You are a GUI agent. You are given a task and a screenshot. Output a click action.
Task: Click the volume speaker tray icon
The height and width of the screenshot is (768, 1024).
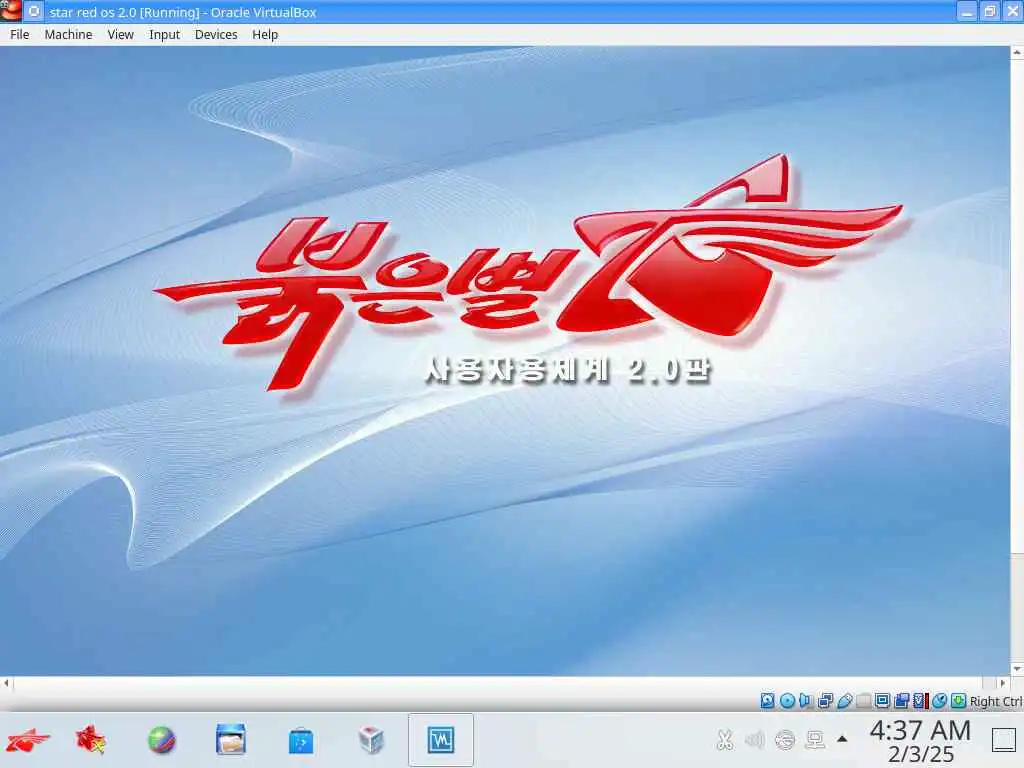(754, 740)
